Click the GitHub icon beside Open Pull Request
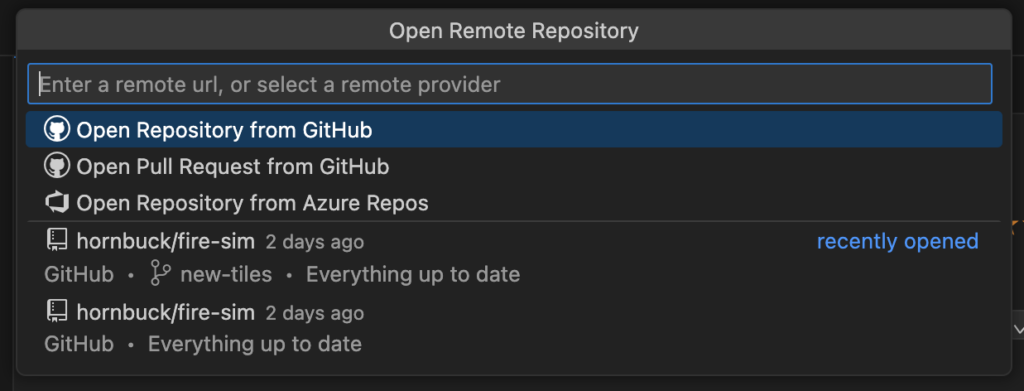The image size is (1024, 391). 56,166
